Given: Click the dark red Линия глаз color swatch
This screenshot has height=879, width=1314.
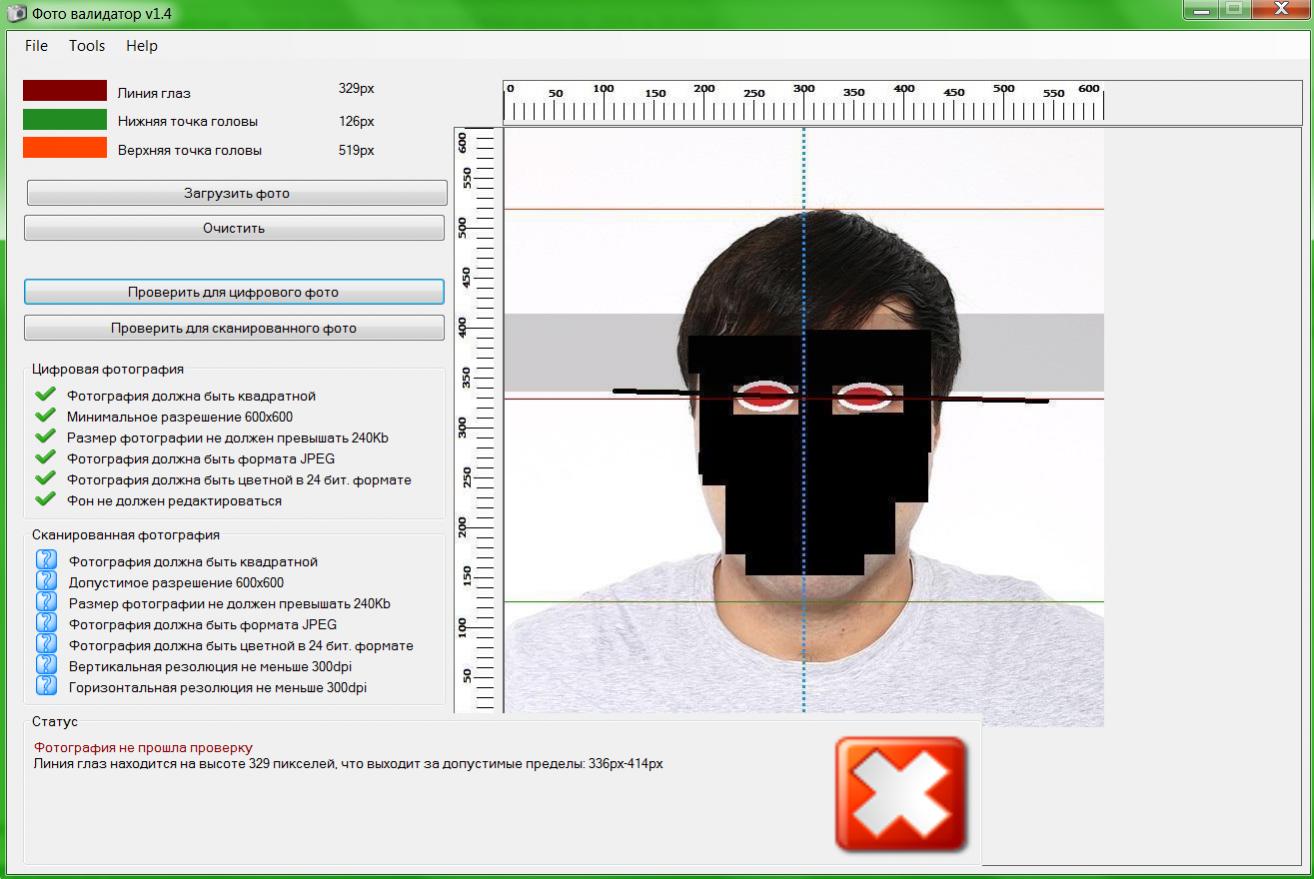Looking at the screenshot, I should point(65,91).
